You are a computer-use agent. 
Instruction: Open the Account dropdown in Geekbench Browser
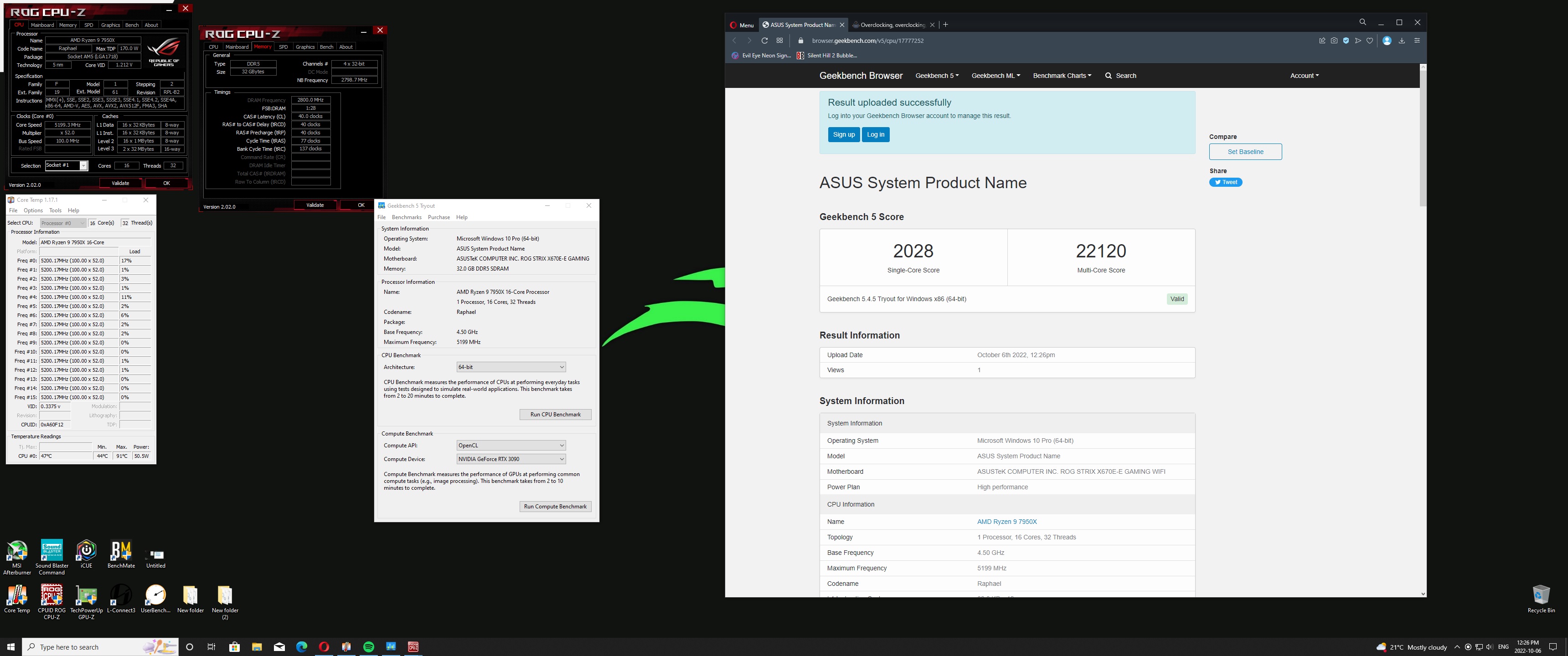point(1305,76)
